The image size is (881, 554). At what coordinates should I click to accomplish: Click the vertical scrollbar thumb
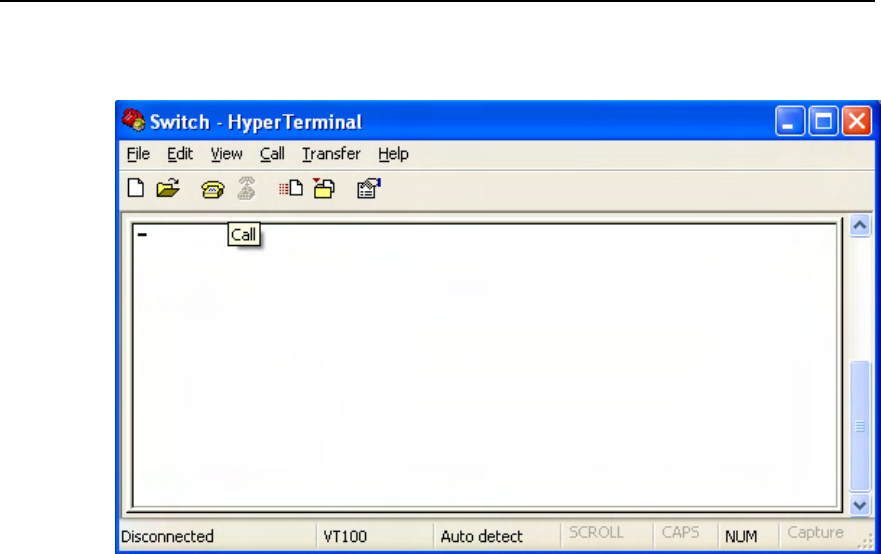860,426
